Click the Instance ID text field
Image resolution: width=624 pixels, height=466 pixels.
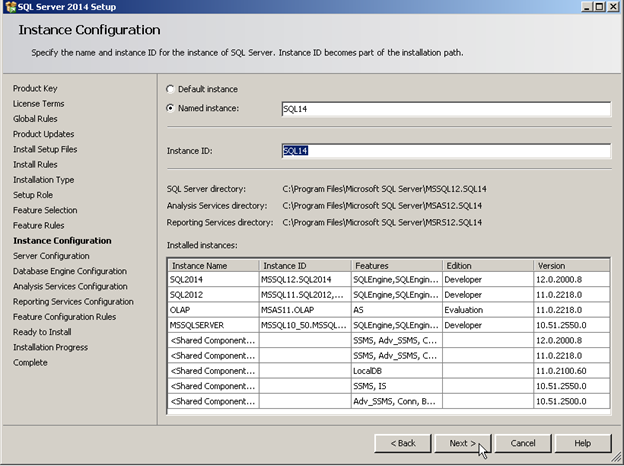(x=446, y=151)
